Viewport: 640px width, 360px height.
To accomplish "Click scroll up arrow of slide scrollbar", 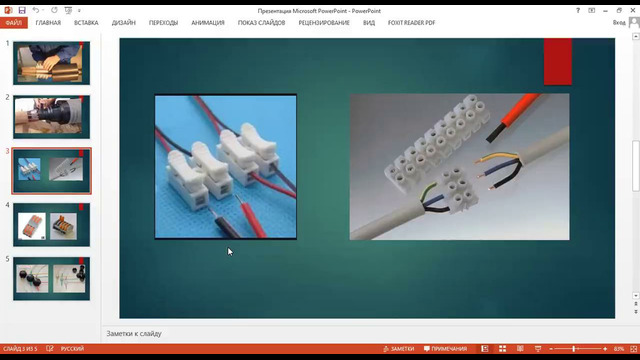I will [x=636, y=37].
